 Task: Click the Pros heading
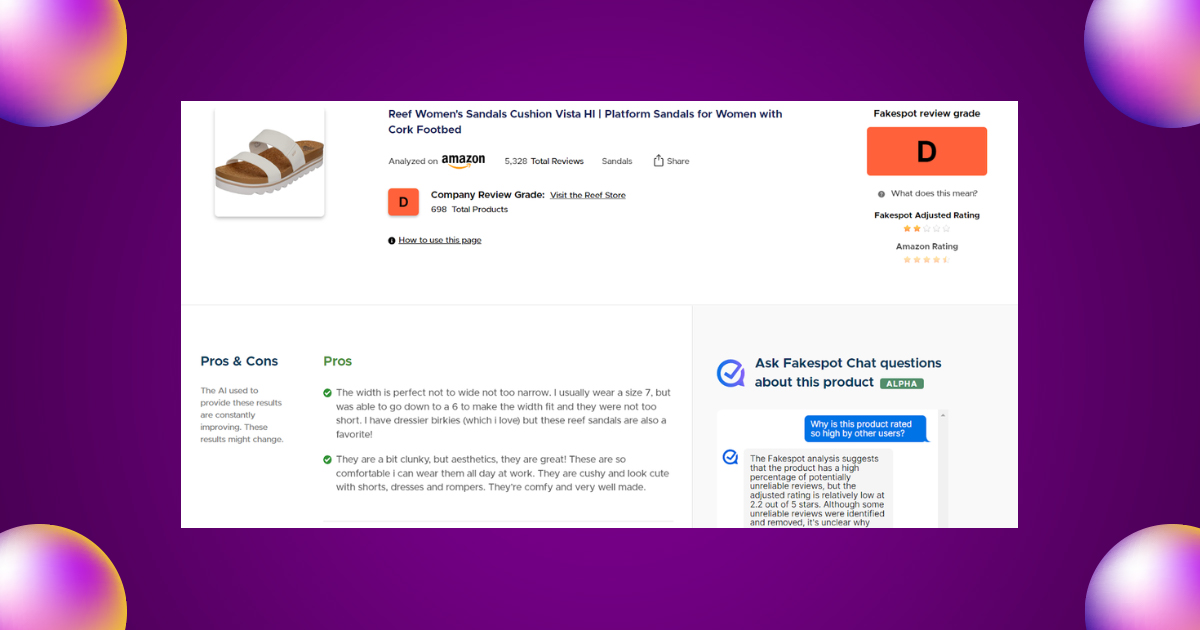coord(338,361)
